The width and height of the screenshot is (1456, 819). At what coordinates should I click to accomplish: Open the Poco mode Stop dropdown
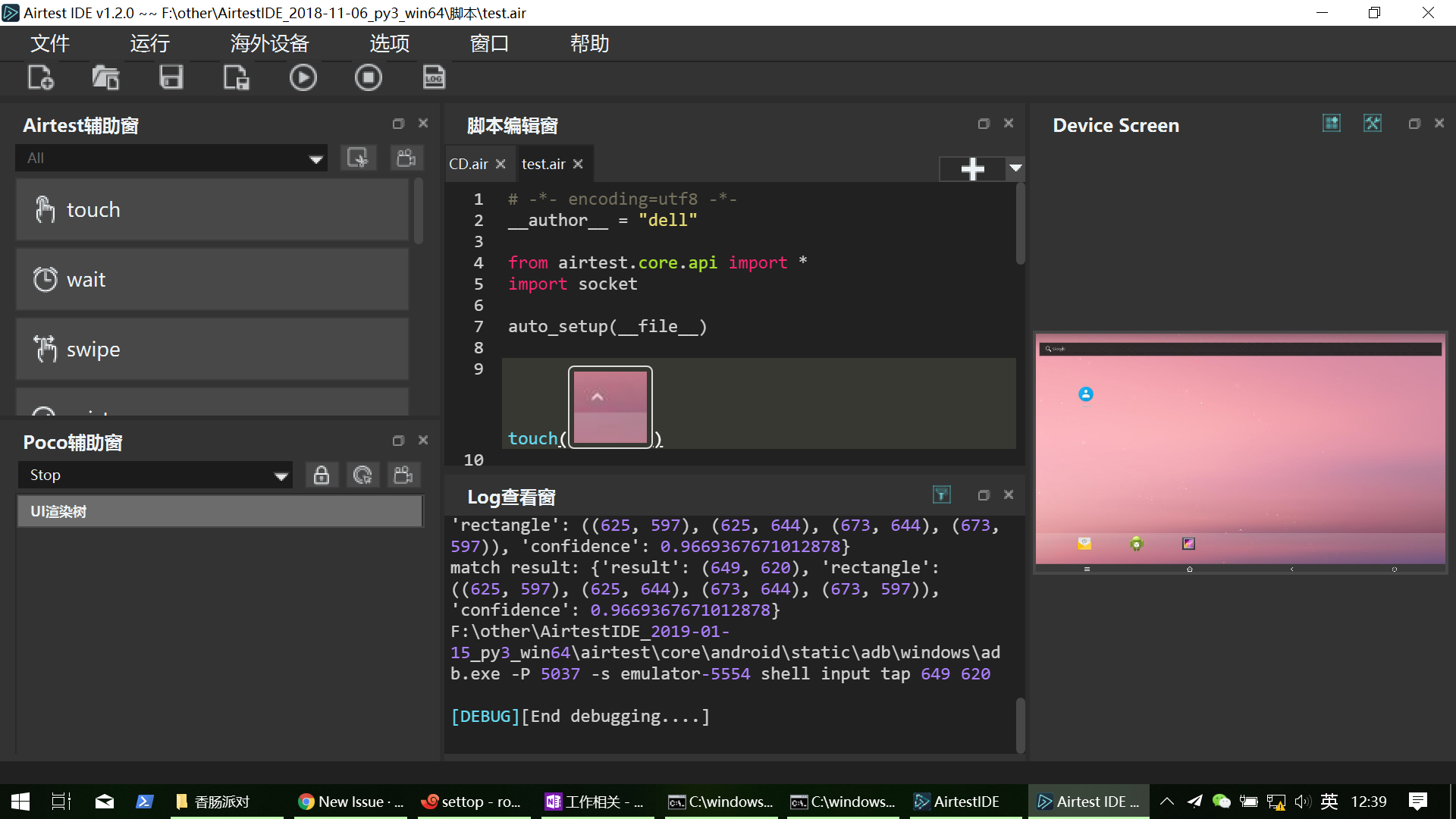tap(155, 475)
